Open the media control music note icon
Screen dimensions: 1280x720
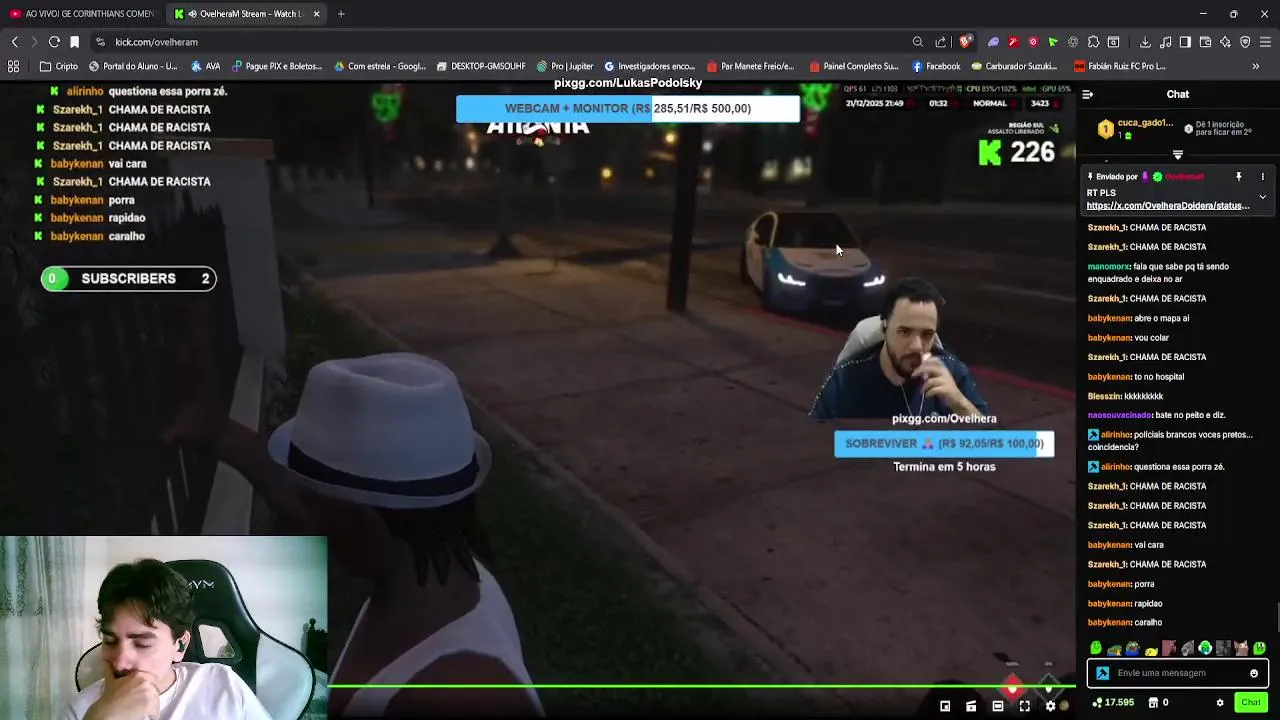1165,42
